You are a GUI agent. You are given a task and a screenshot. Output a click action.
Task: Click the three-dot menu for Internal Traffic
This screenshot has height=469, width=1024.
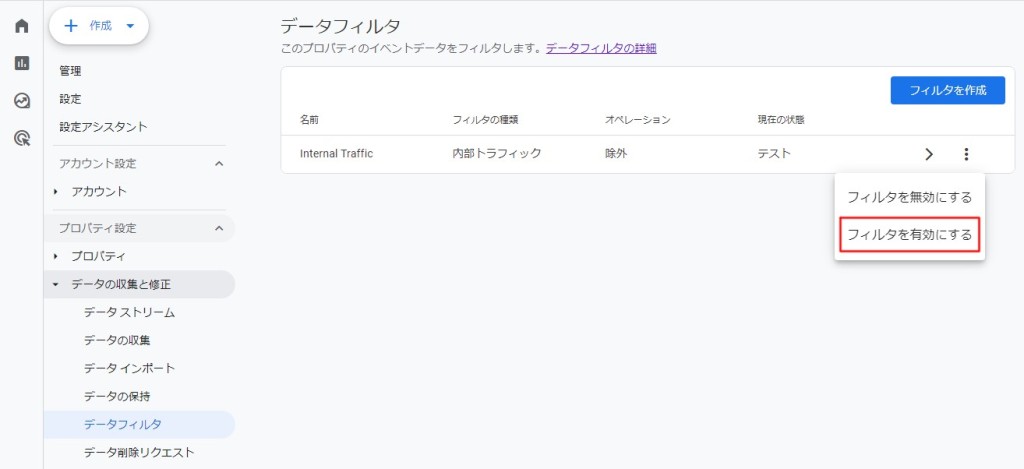pyautogui.click(x=966, y=154)
